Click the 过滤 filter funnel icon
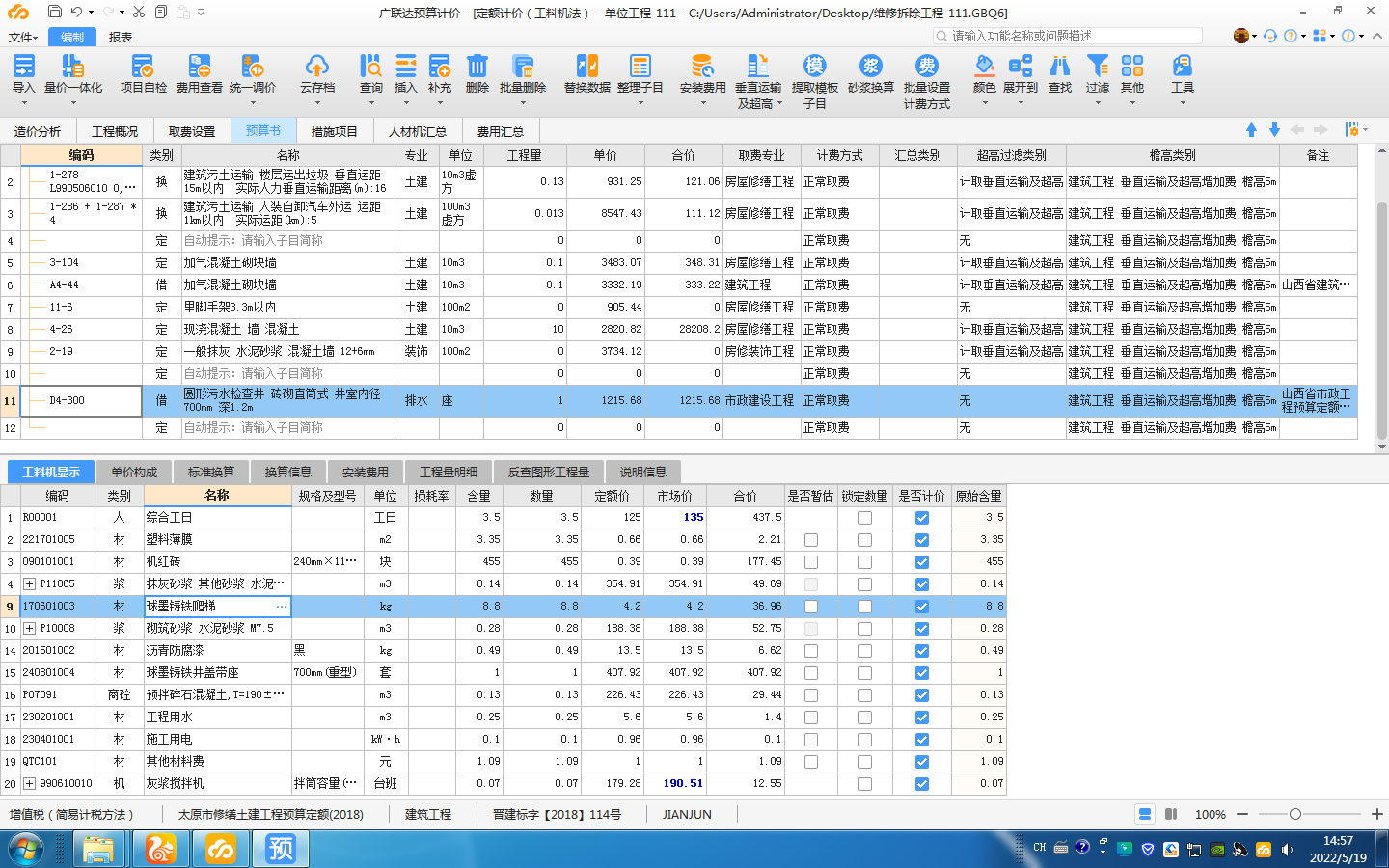 point(1098,66)
